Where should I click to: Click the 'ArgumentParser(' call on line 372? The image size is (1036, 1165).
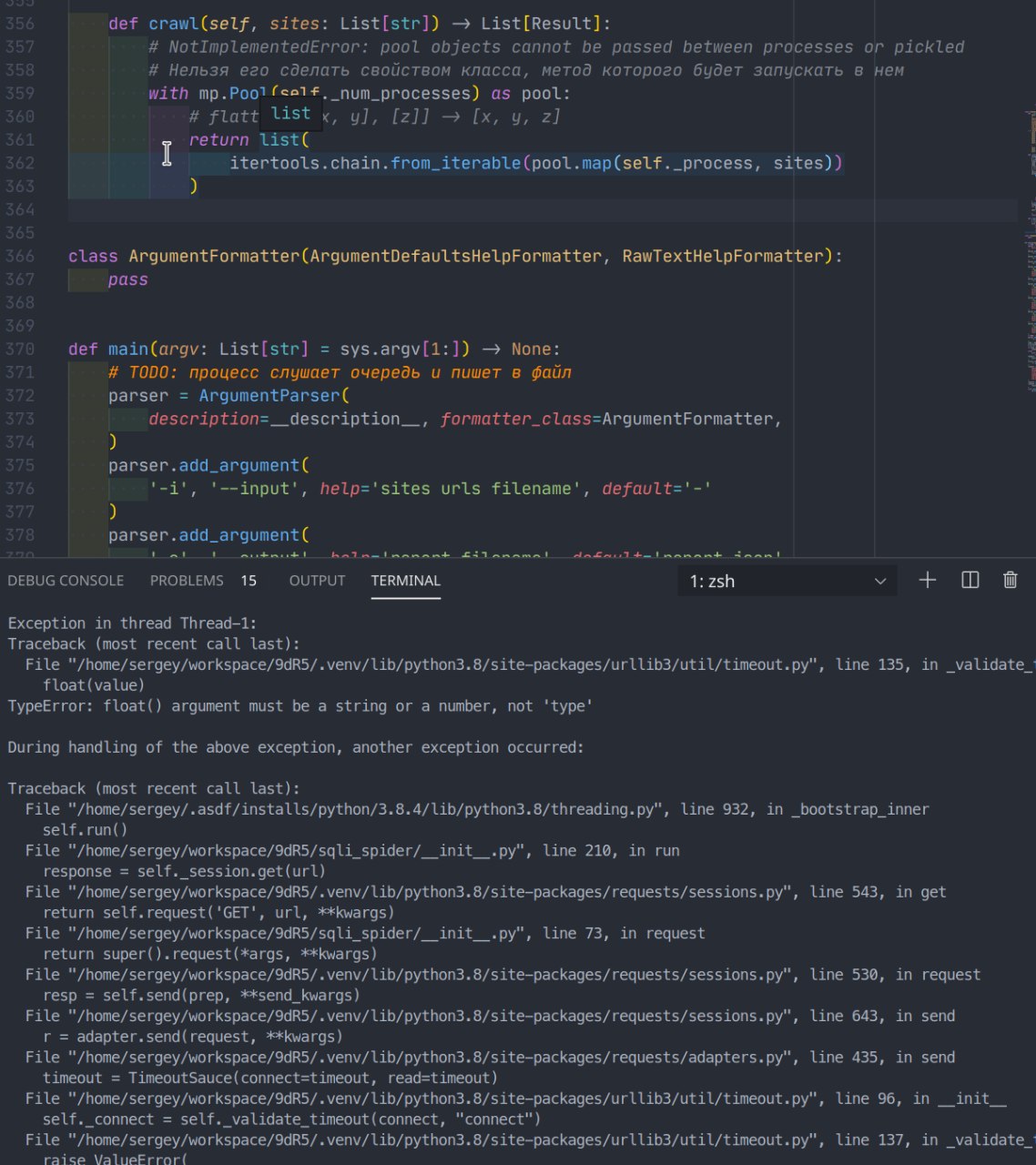[275, 395]
